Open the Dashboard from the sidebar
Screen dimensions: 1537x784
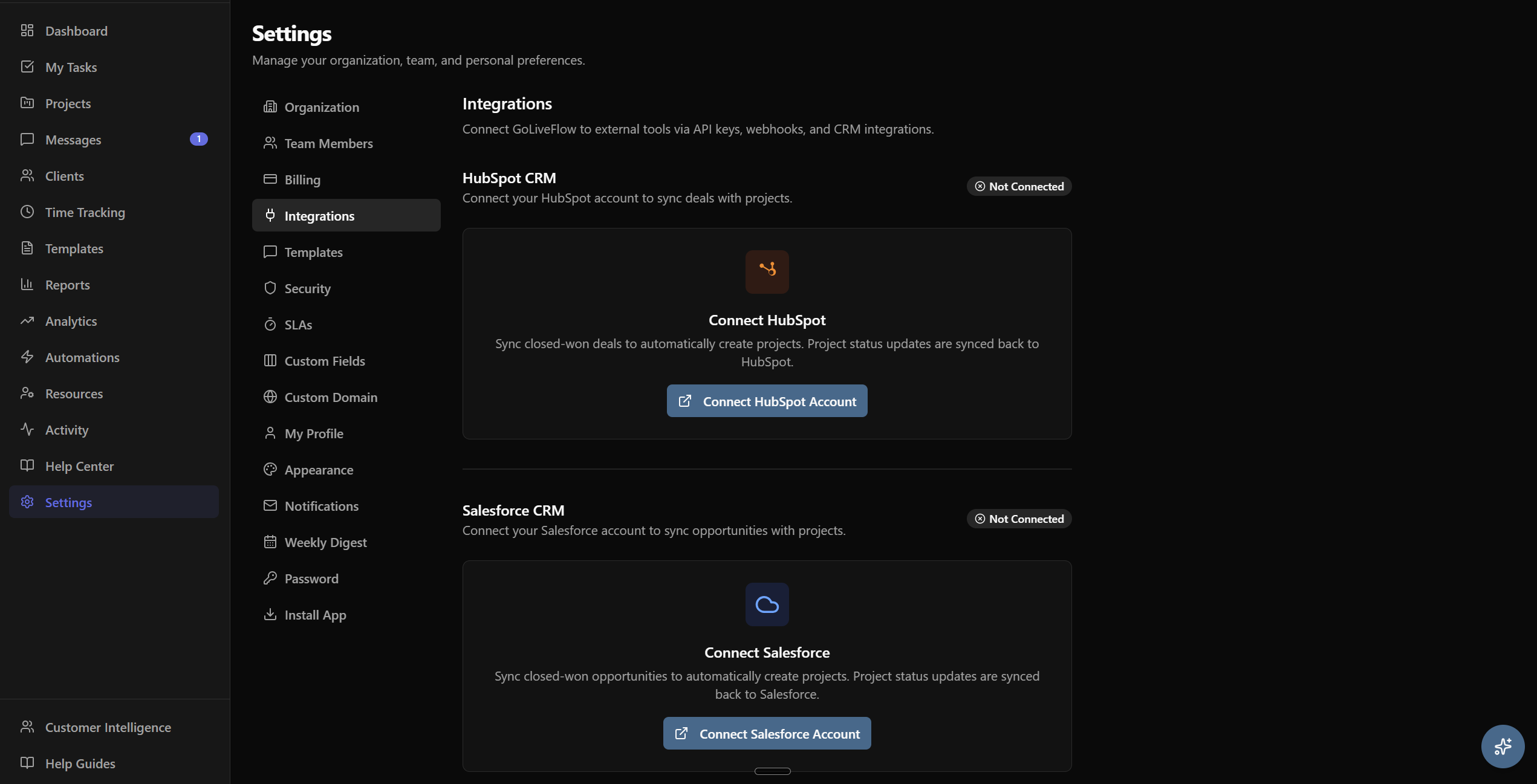tap(76, 31)
